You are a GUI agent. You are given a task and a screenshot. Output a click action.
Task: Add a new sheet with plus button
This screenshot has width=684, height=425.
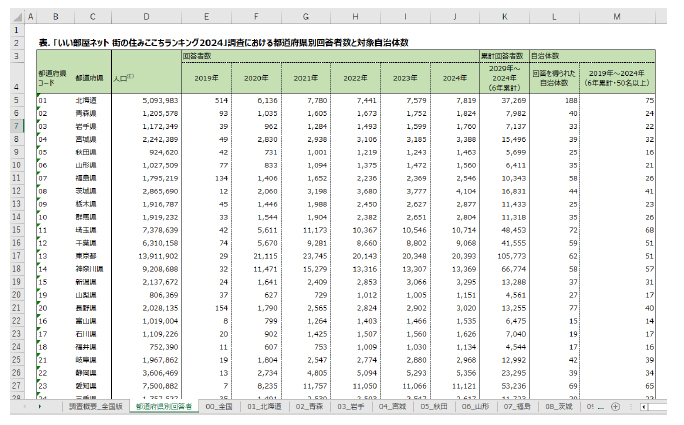pos(615,407)
